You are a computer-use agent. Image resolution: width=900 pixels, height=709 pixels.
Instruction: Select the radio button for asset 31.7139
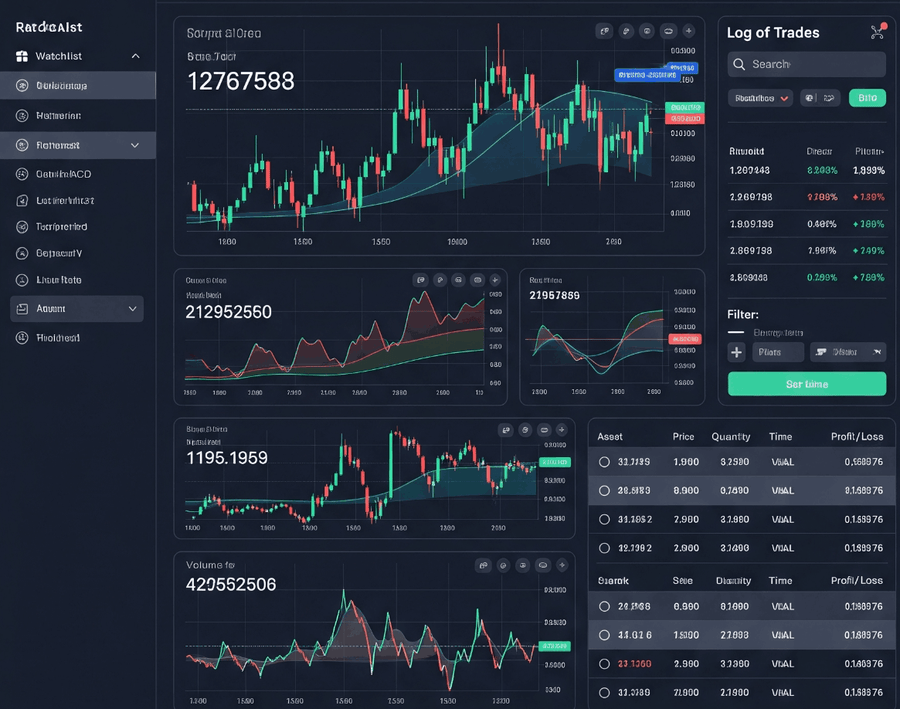604,462
